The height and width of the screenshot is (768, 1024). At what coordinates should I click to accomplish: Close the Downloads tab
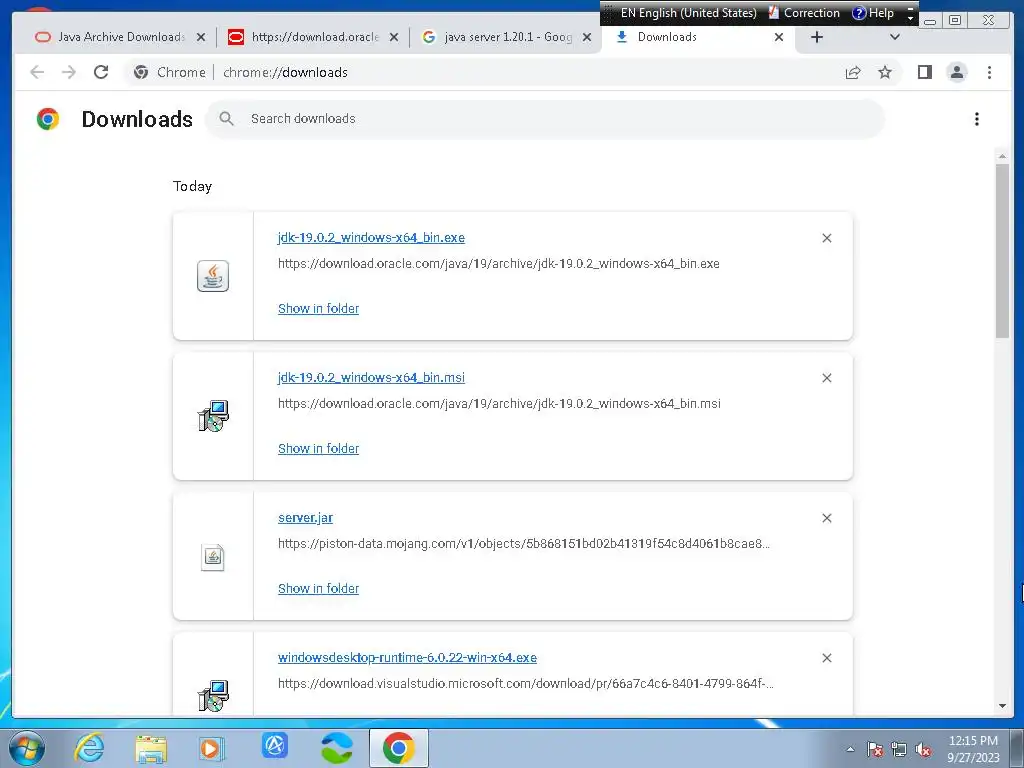click(778, 37)
